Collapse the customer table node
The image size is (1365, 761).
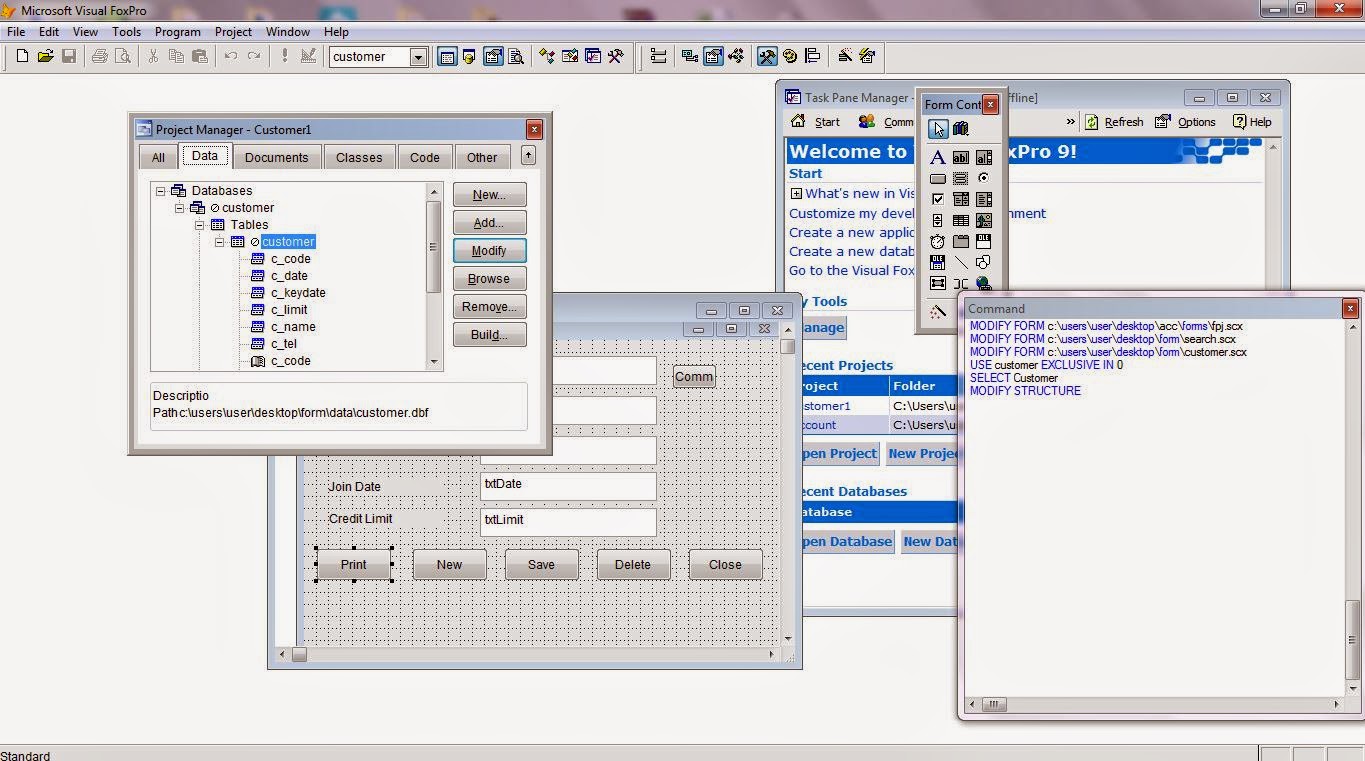tap(219, 242)
